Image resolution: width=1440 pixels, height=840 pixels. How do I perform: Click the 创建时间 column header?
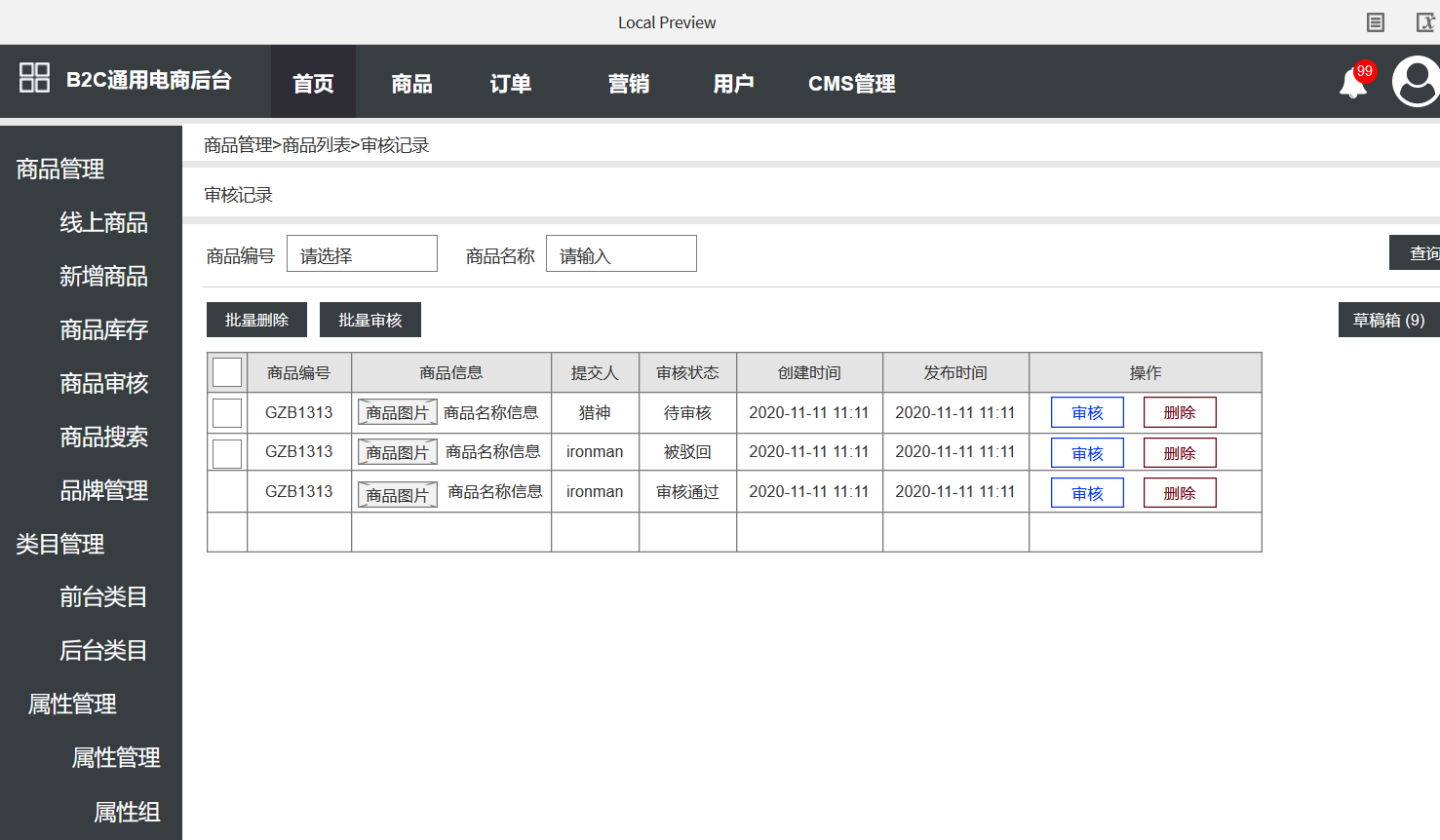pyautogui.click(x=809, y=372)
